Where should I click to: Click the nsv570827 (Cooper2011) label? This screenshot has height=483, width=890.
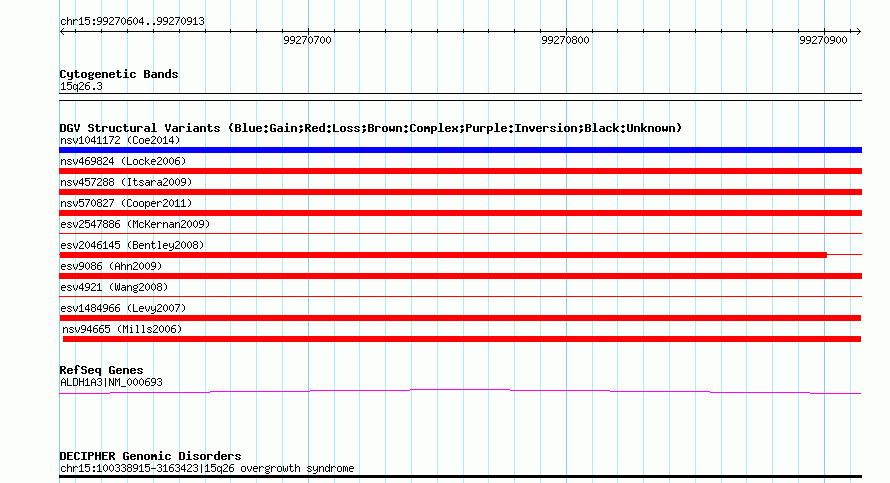(126, 203)
